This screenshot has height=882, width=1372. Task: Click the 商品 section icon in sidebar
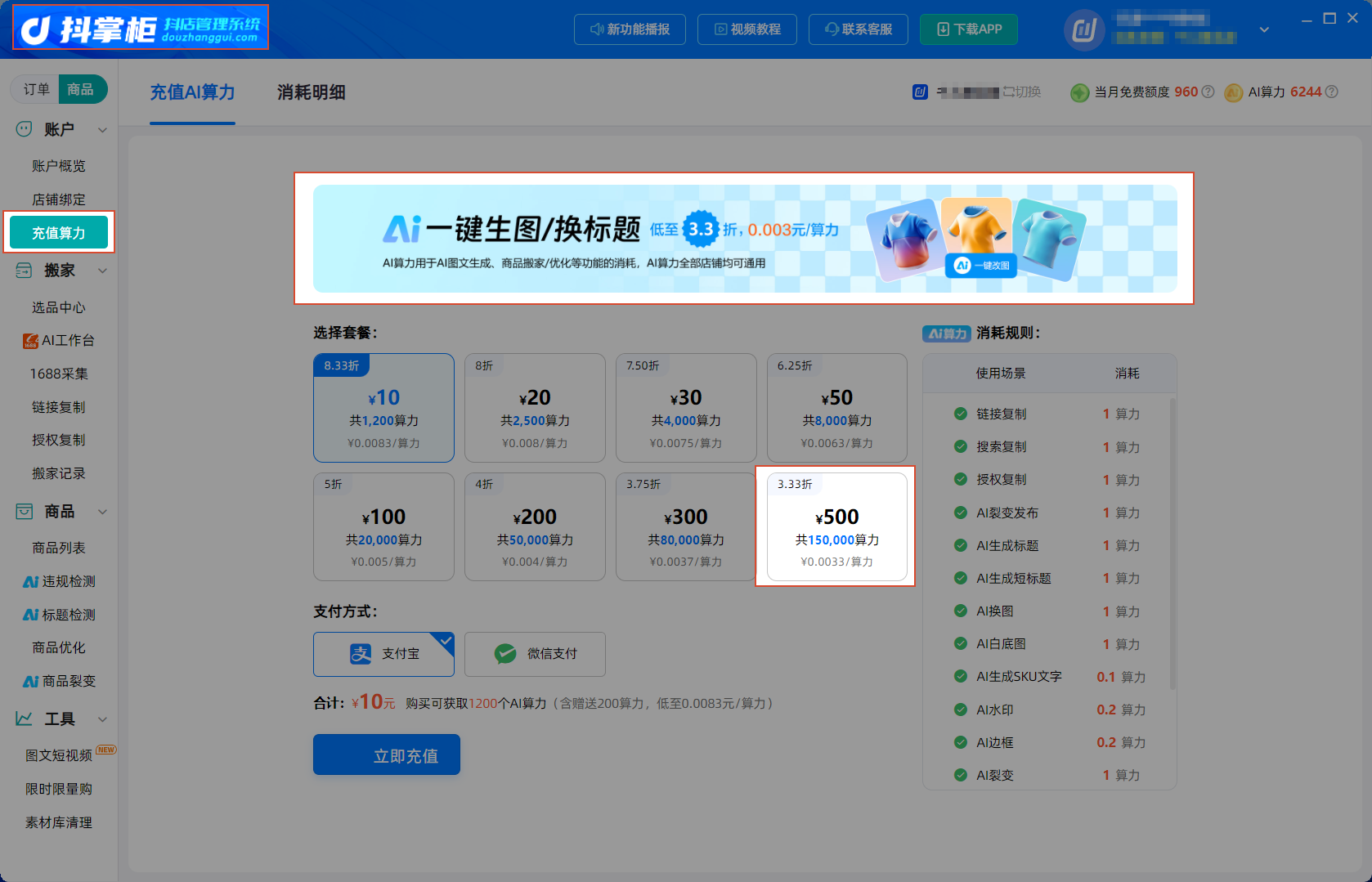(24, 512)
